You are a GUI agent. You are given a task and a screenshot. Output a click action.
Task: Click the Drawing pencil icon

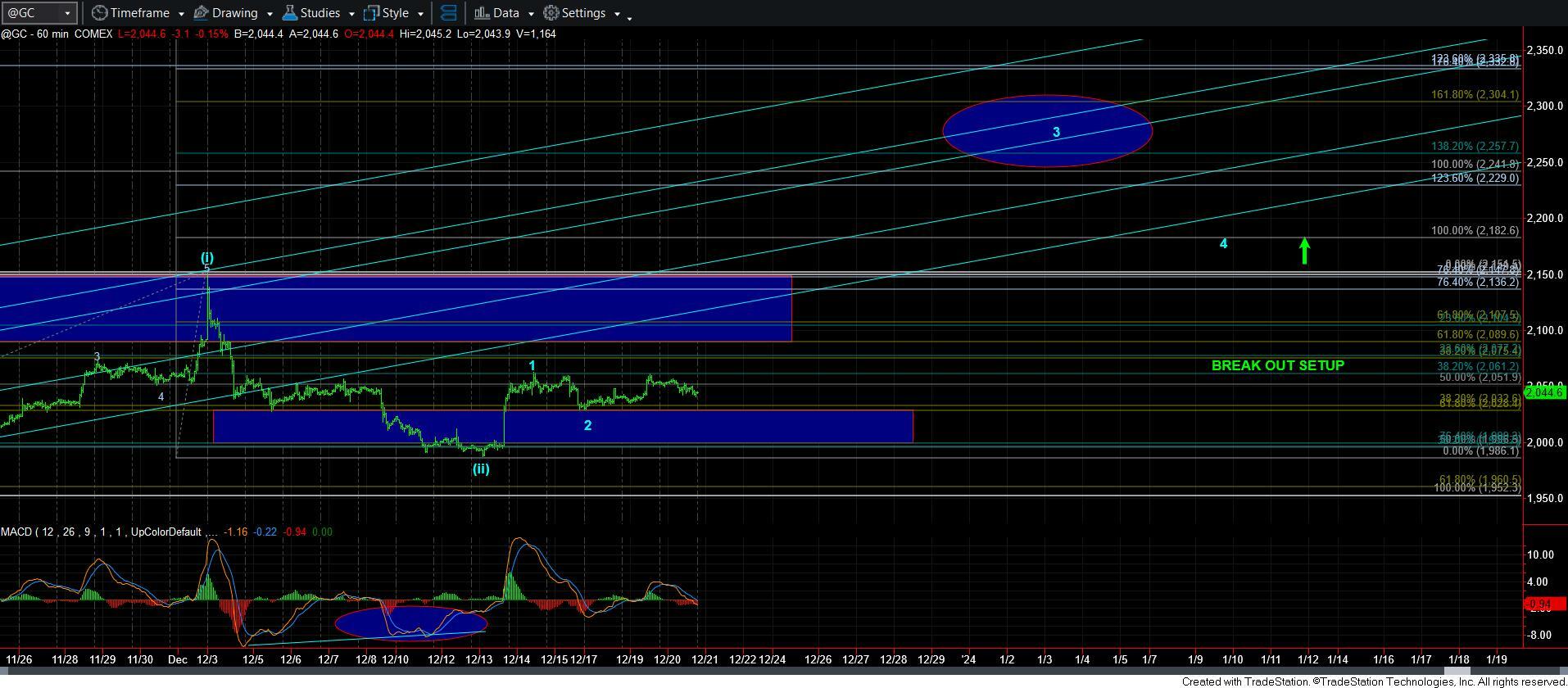click(x=201, y=13)
